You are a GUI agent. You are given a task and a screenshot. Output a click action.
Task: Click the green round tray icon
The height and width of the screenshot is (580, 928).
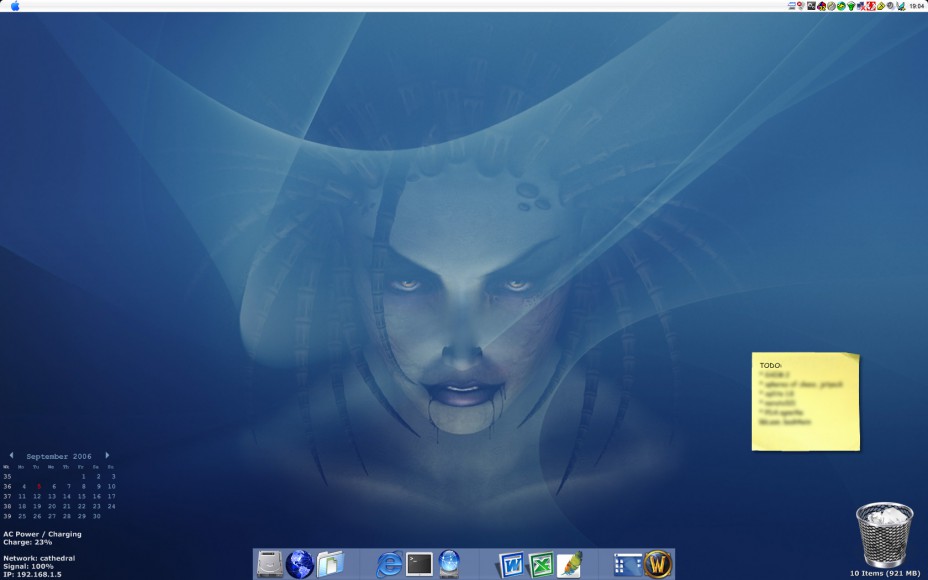(x=841, y=6)
